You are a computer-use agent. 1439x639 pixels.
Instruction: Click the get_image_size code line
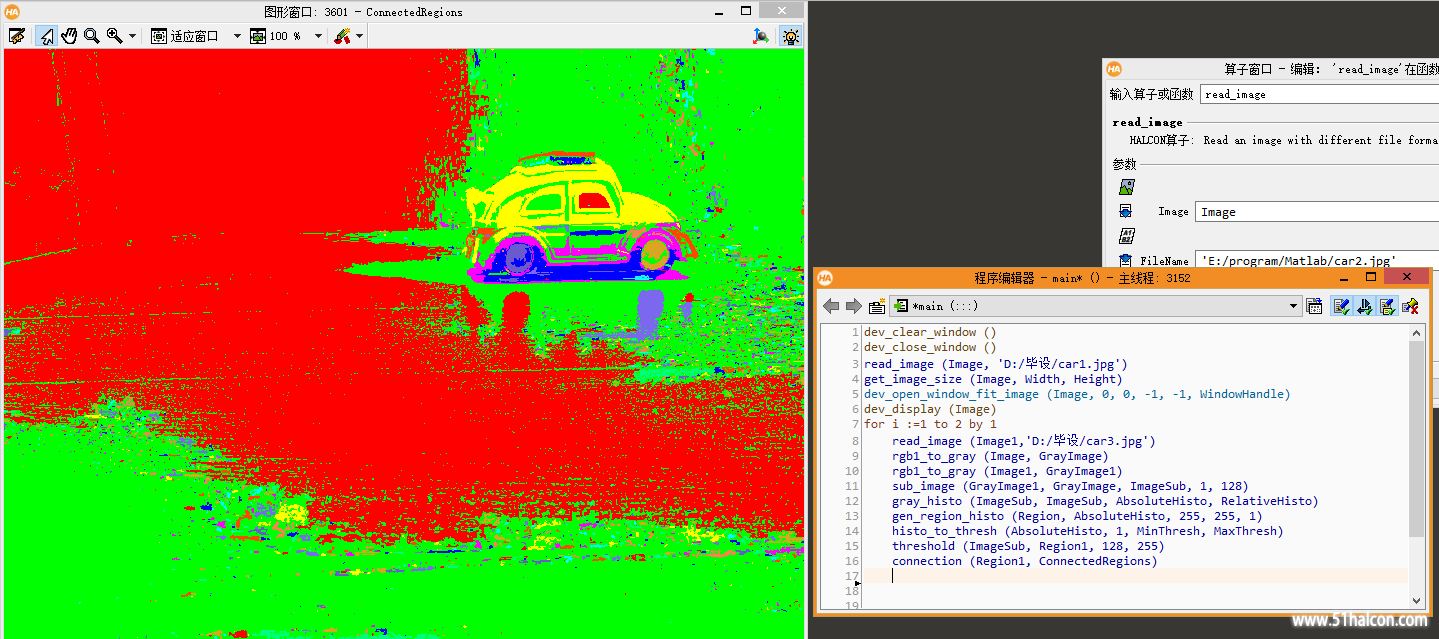point(993,379)
